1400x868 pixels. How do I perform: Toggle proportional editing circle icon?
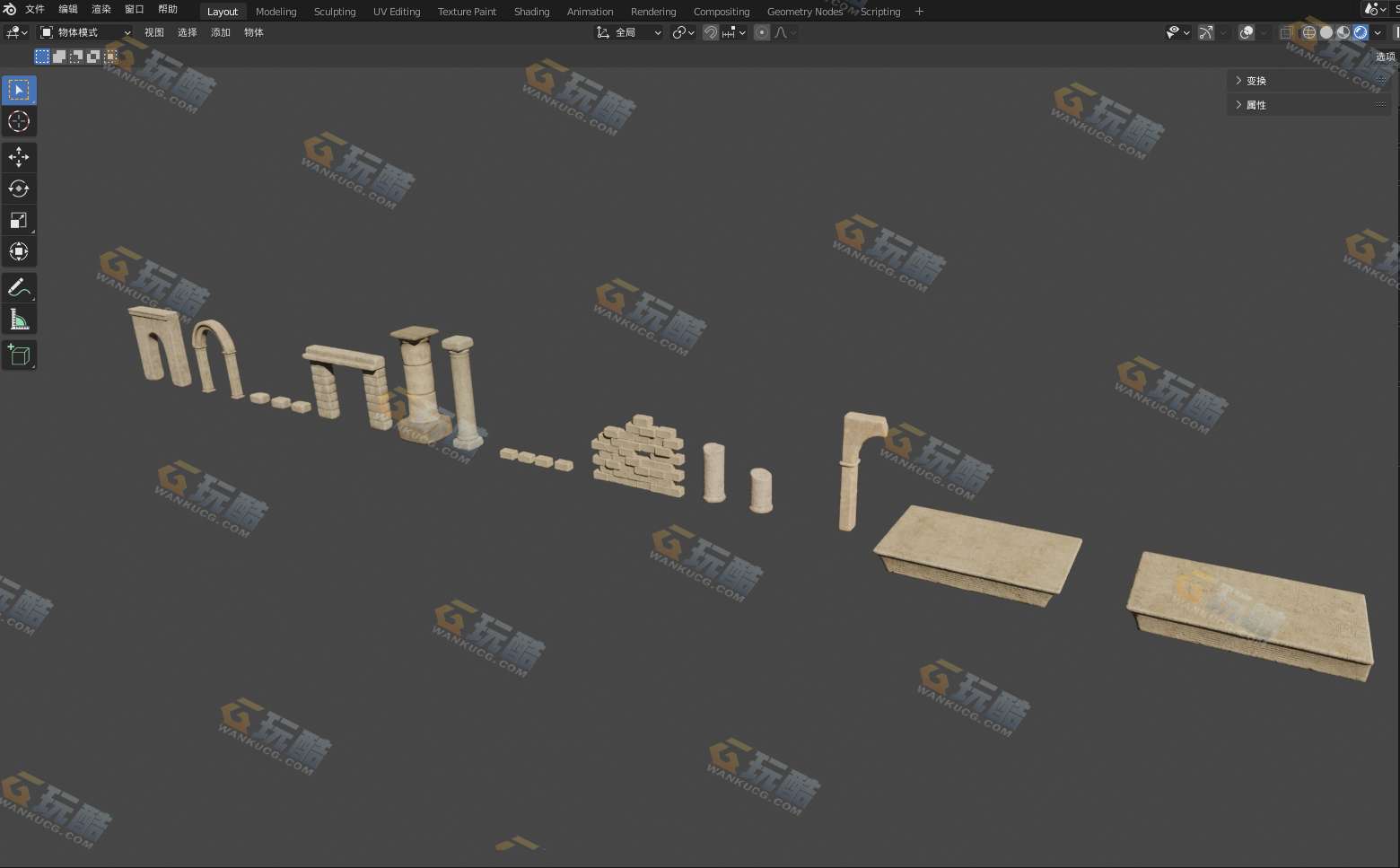pyautogui.click(x=762, y=32)
